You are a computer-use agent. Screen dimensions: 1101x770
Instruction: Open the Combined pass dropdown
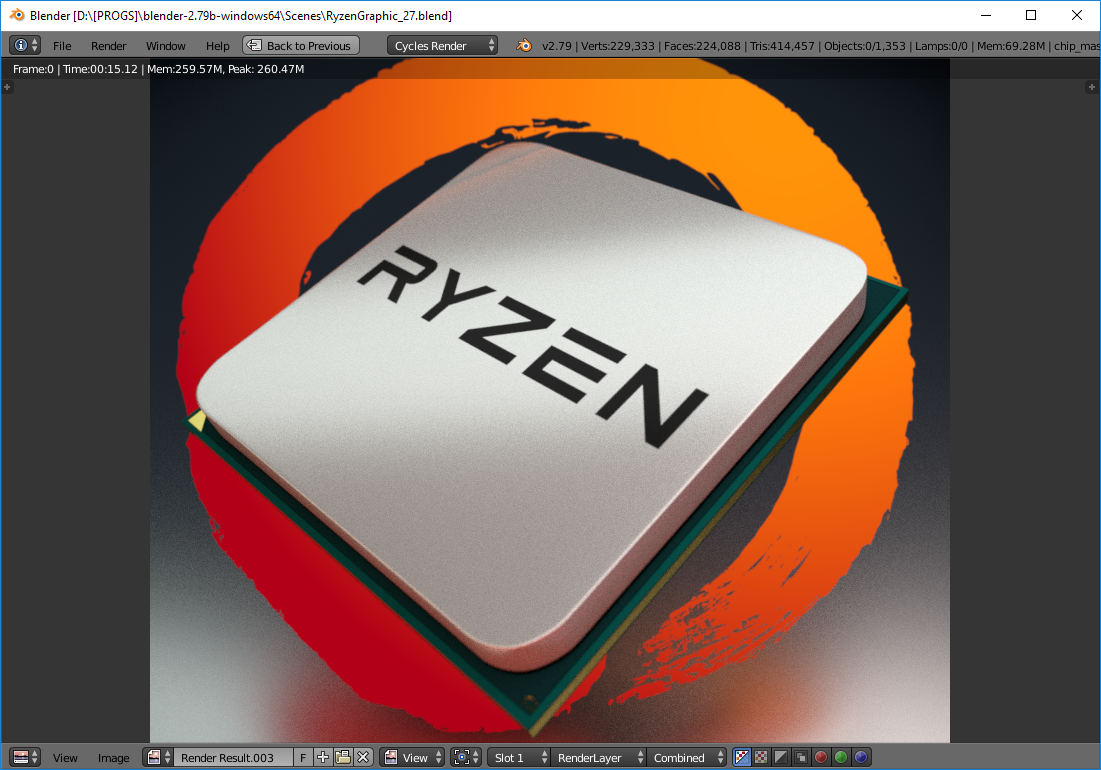pyautogui.click(x=686, y=757)
